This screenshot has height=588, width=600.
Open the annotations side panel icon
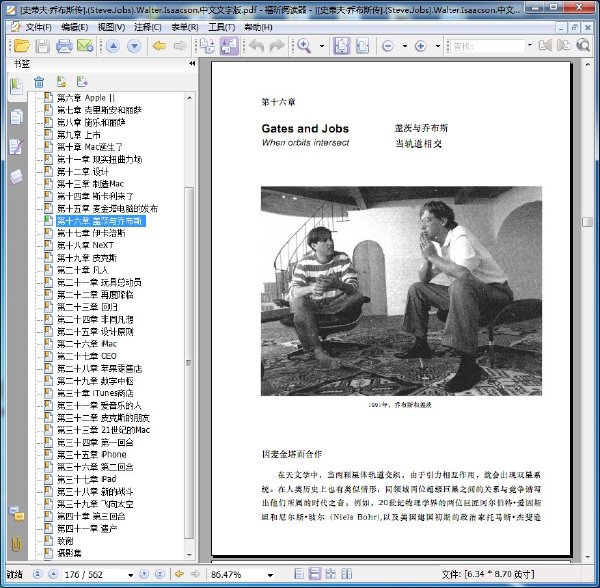point(16,147)
